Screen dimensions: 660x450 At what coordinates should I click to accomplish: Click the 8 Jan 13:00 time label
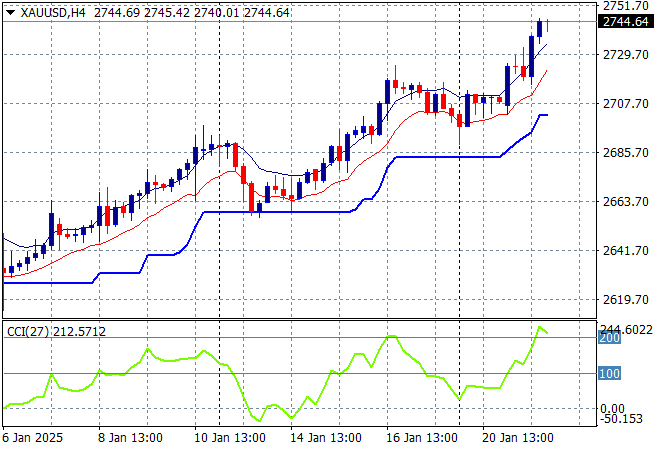tap(130, 438)
